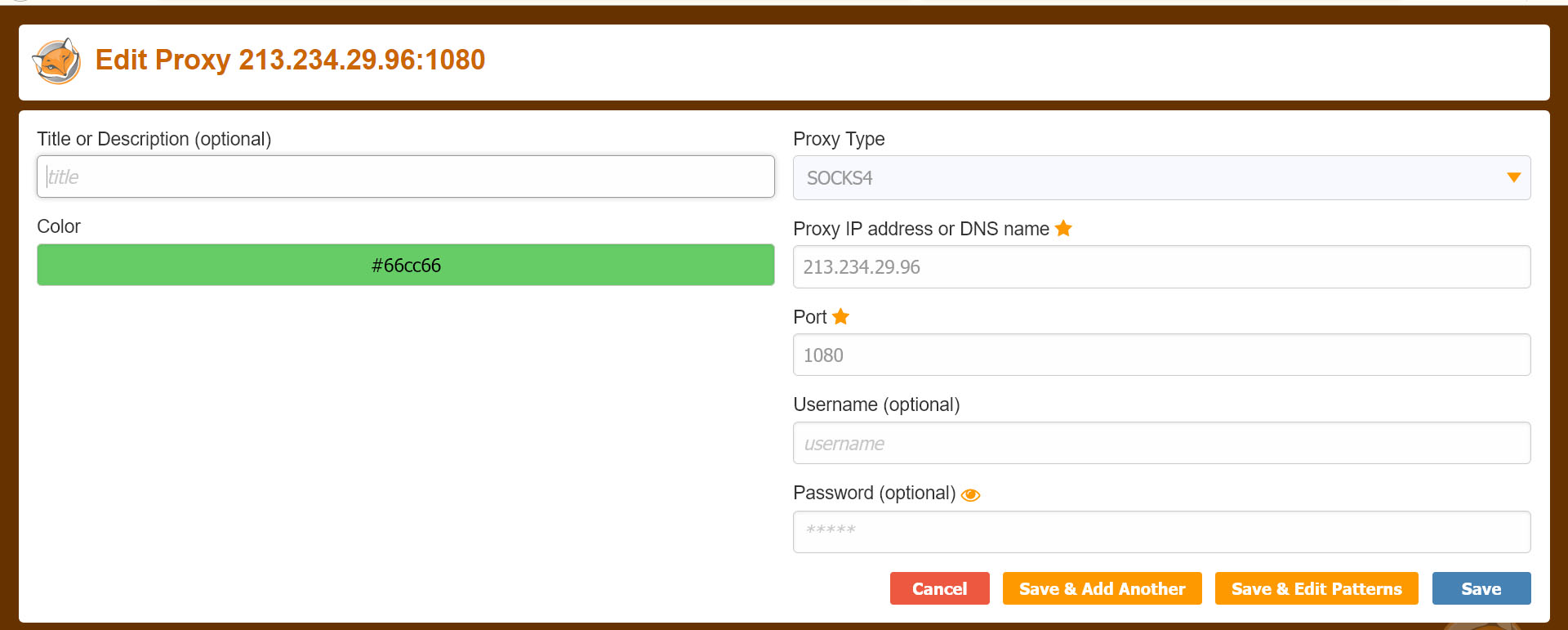Select the Port number field showing 1080
Image resolution: width=1568 pixels, height=630 pixels.
1161,355
